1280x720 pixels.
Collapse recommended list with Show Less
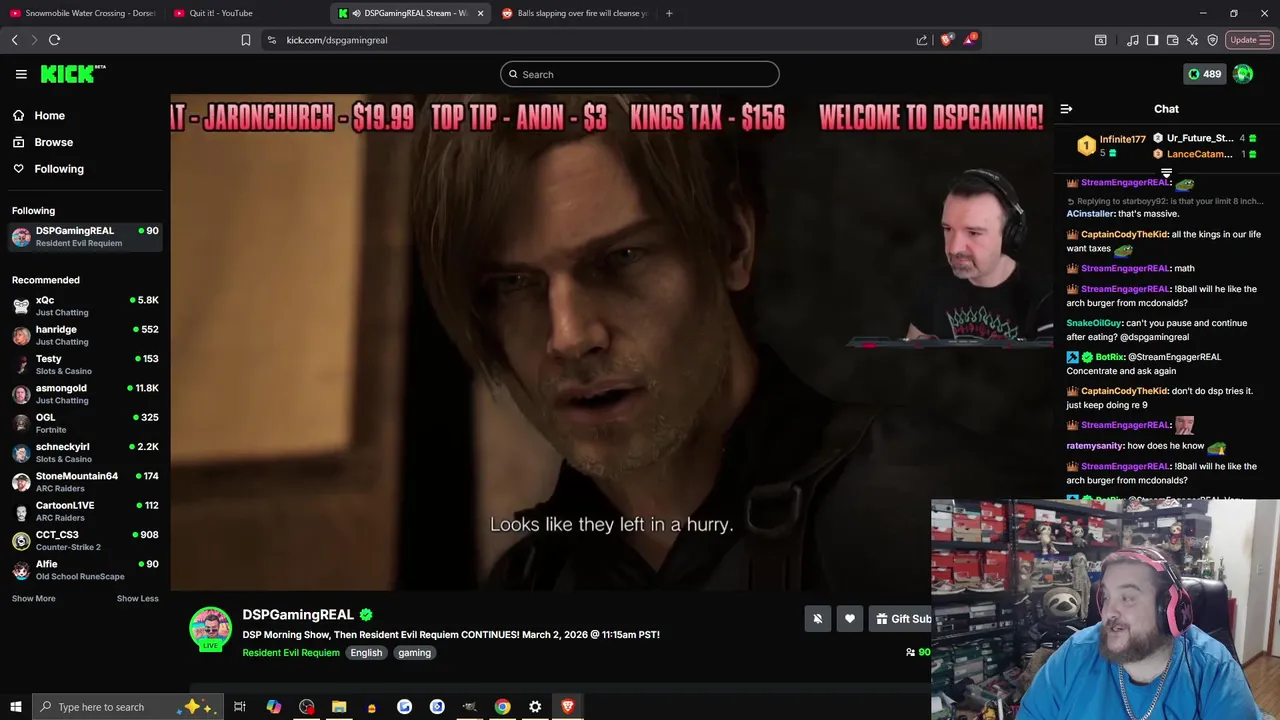[x=137, y=598]
